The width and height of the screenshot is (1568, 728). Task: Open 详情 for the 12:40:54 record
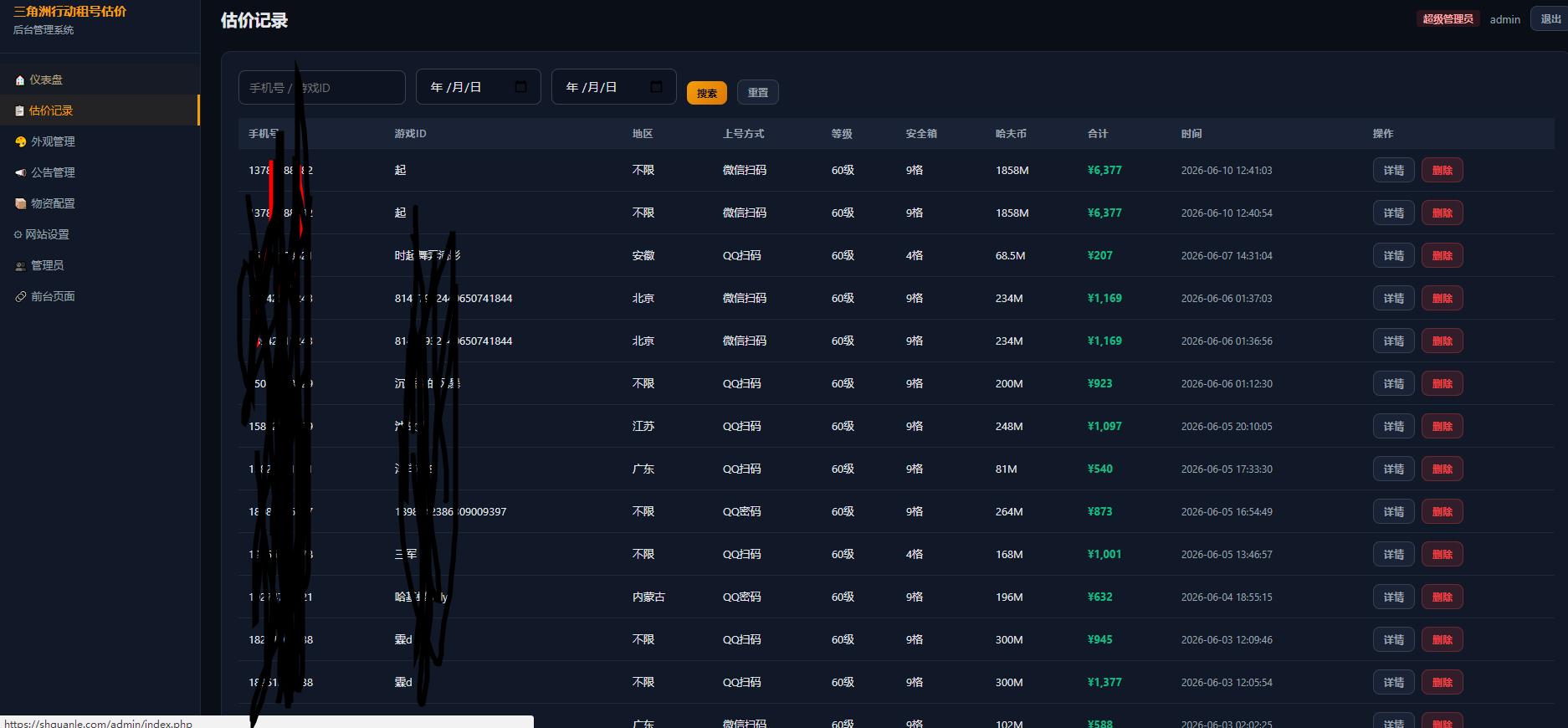[1394, 213]
